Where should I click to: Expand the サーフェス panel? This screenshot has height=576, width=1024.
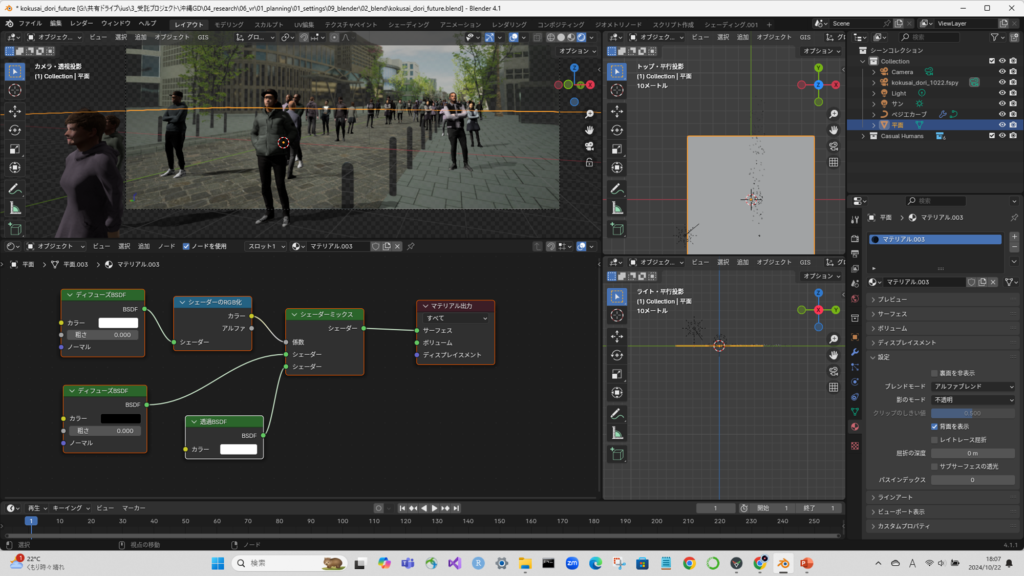[x=892, y=313]
